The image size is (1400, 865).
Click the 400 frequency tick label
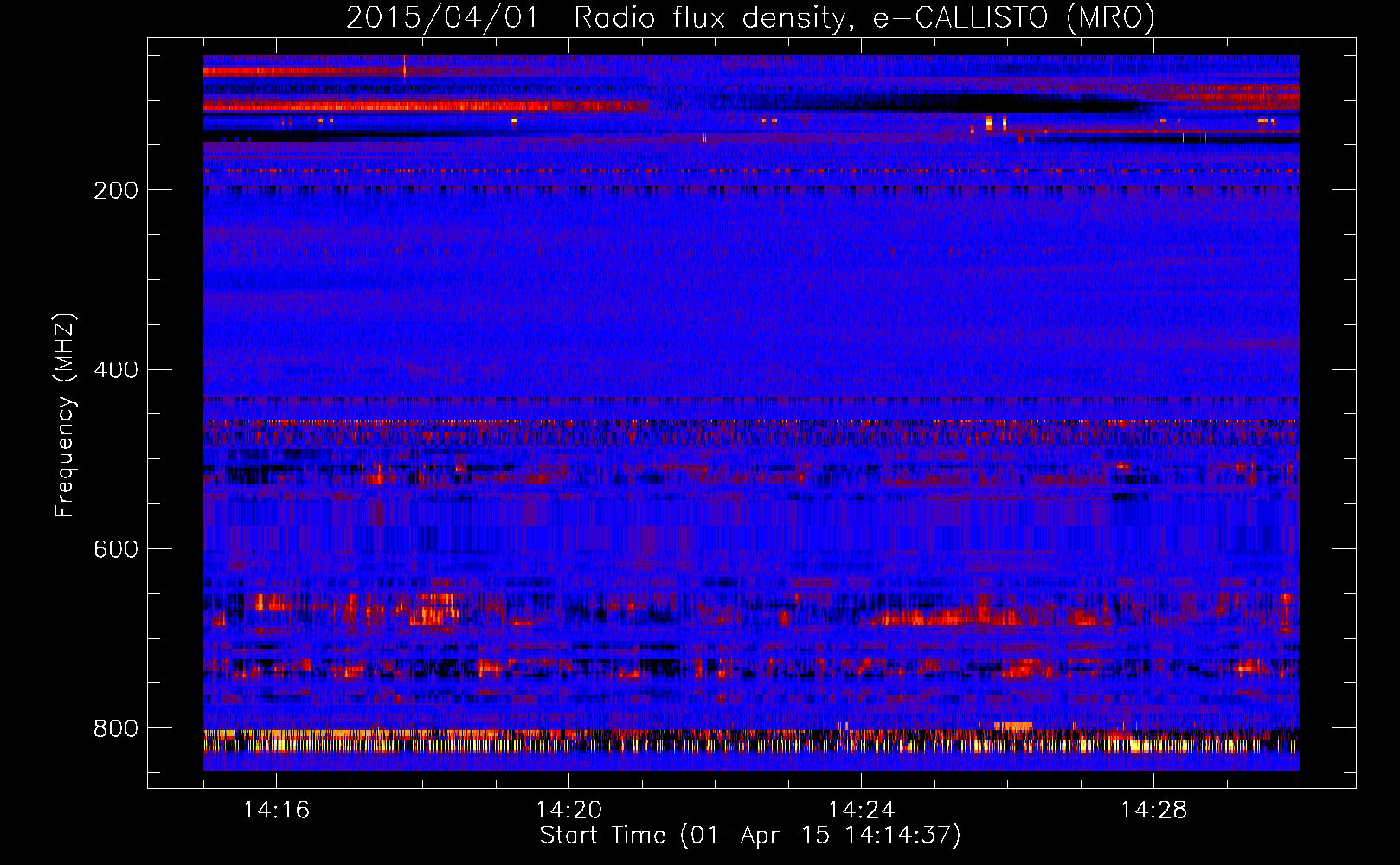(116, 370)
